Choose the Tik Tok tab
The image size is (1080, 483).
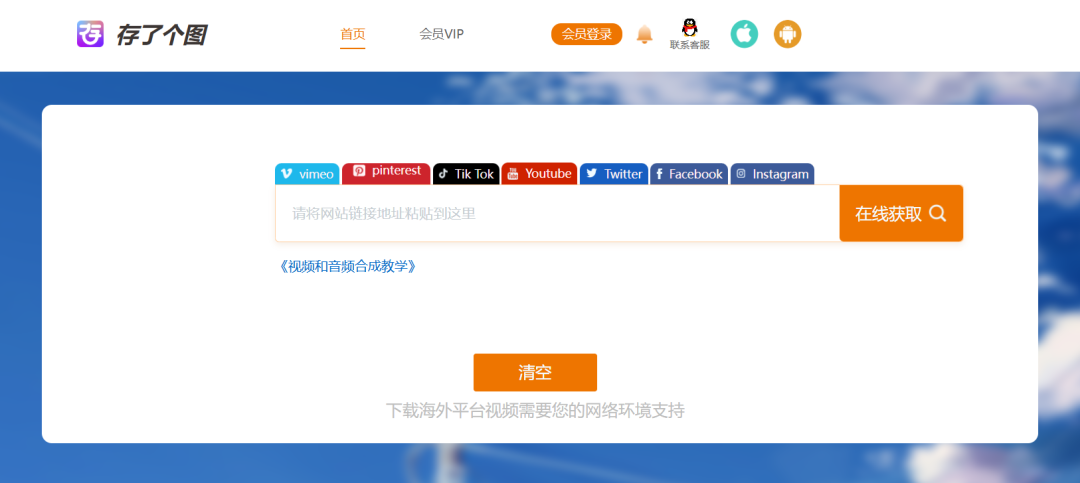click(x=466, y=174)
